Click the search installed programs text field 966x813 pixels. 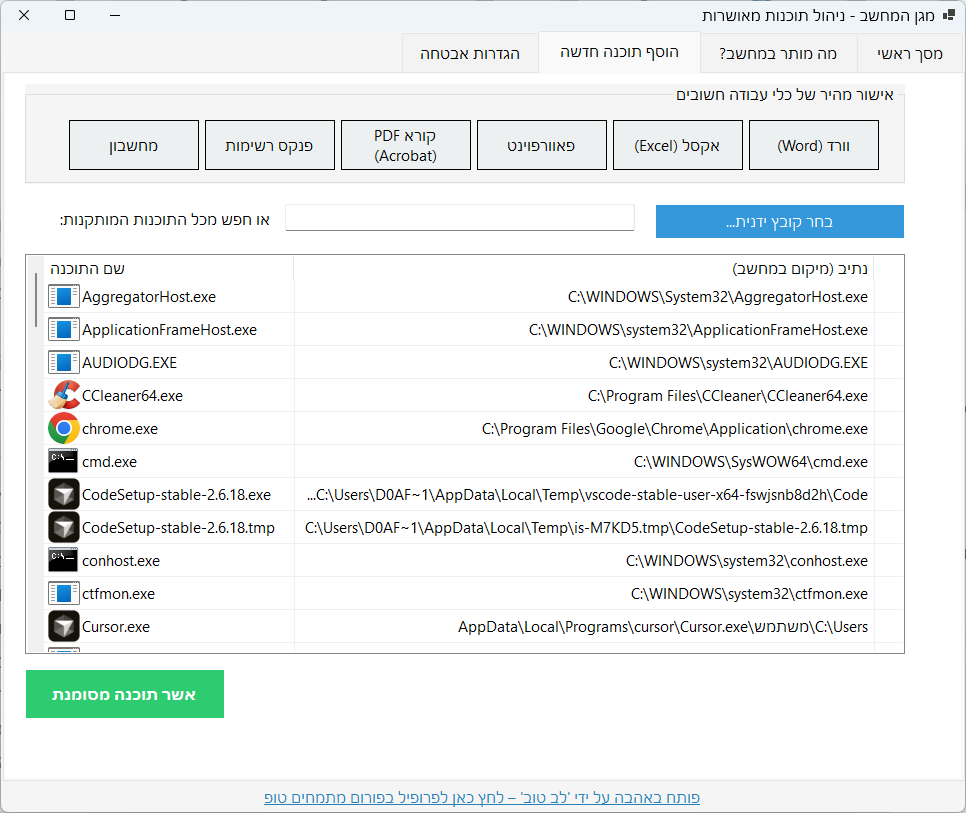pyautogui.click(x=460, y=218)
